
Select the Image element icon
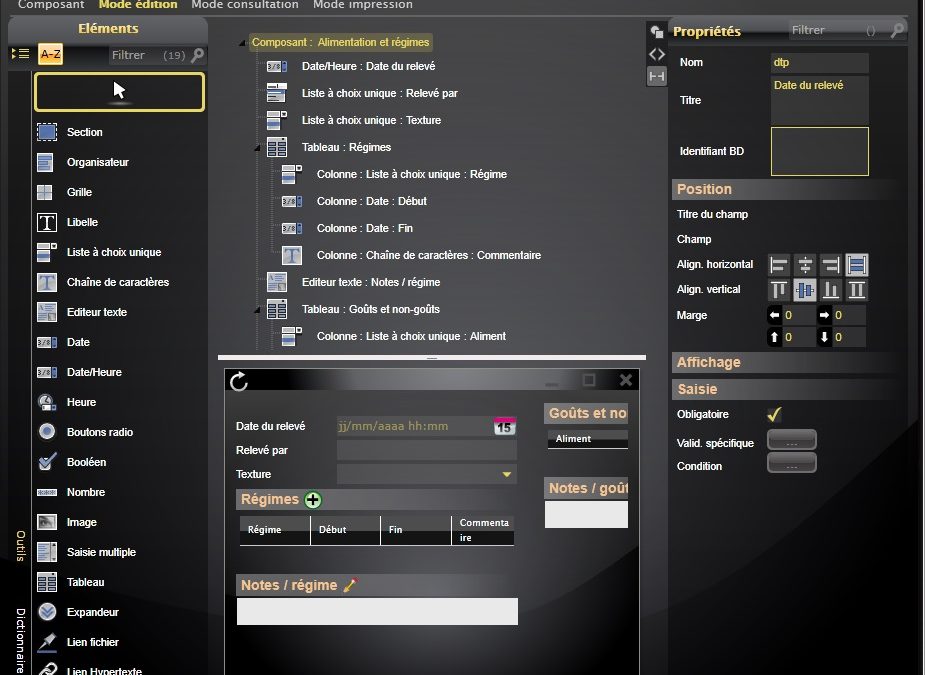coord(45,522)
